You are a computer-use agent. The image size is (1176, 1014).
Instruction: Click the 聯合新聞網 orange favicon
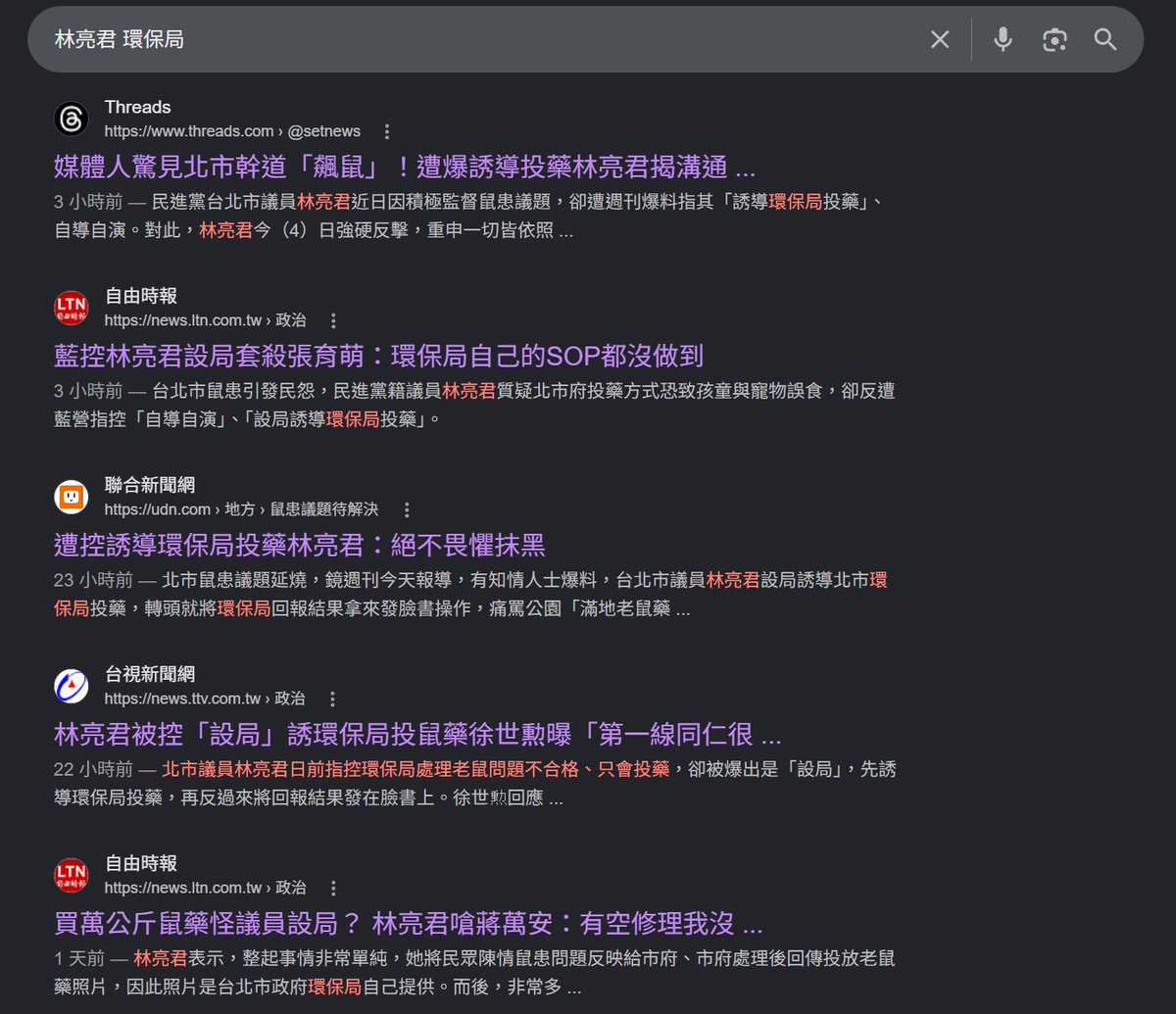[x=72, y=497]
